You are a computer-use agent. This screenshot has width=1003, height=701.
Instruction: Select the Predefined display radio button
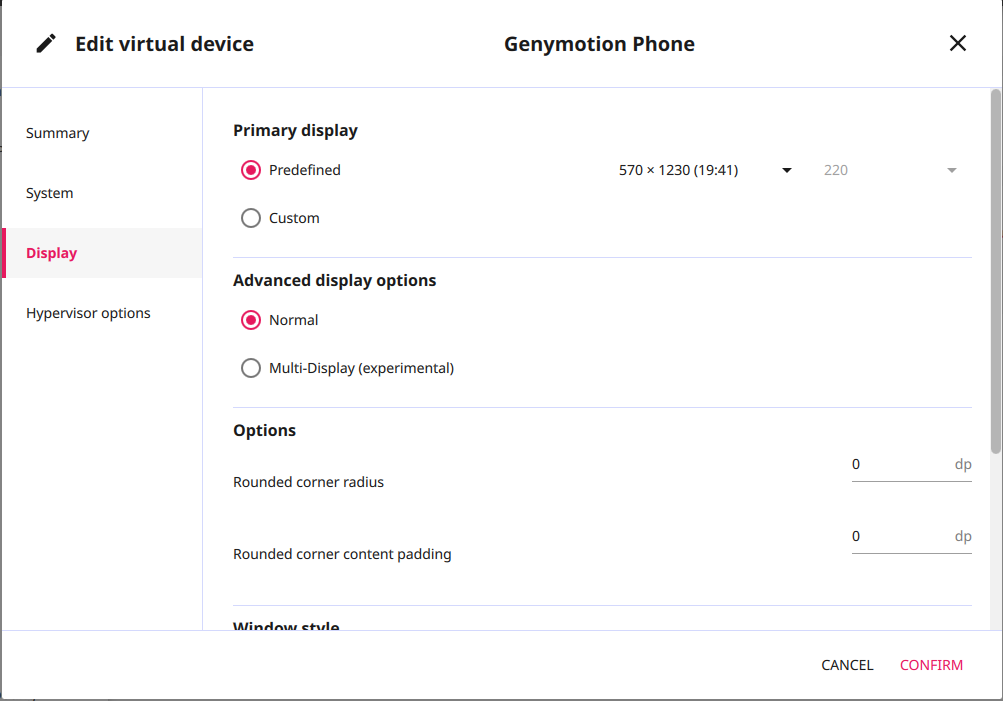pos(251,170)
